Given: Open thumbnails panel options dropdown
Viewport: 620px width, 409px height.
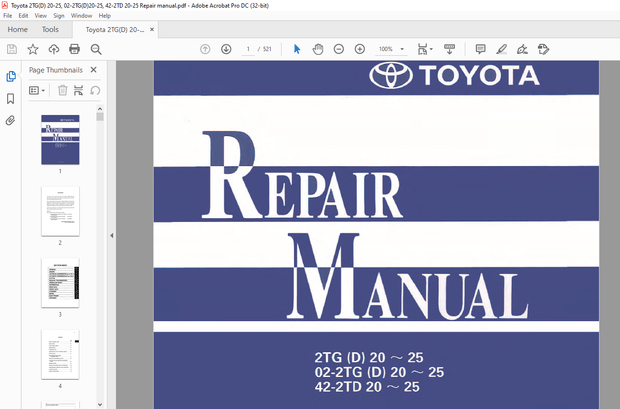Looking at the screenshot, I should pos(37,91).
